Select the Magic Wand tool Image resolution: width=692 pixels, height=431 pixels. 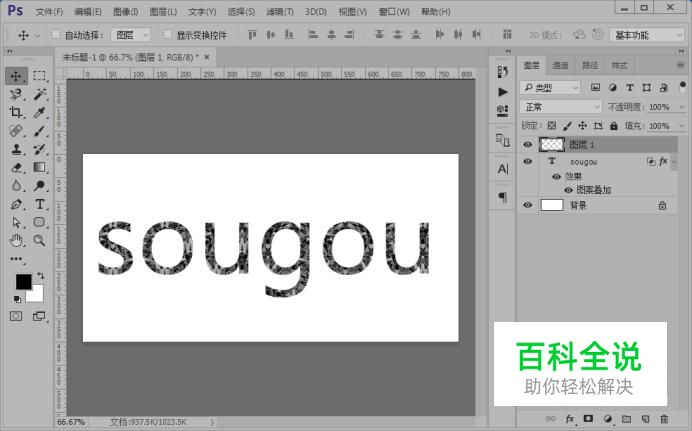point(39,94)
